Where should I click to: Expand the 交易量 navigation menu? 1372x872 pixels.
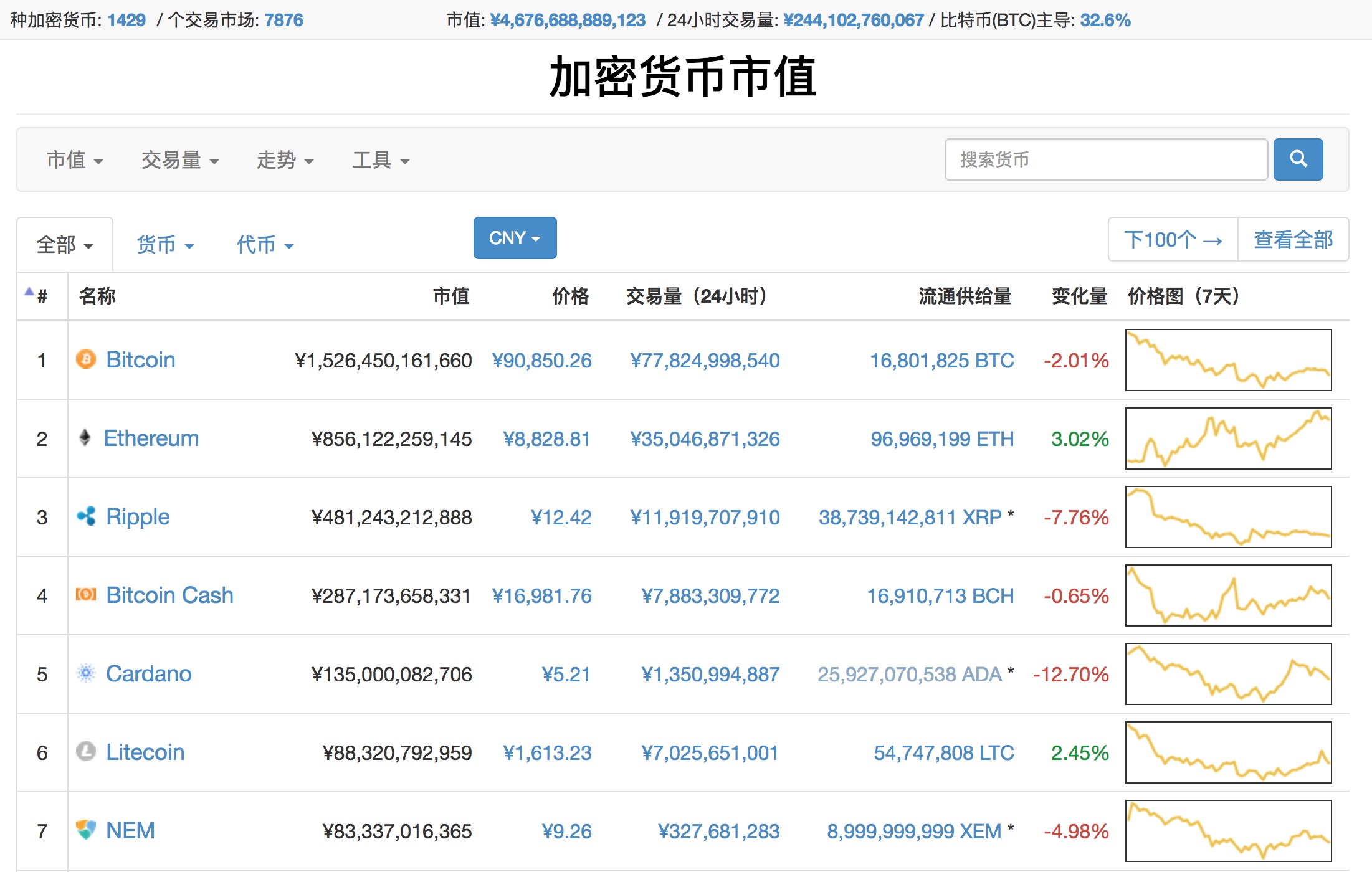coord(179,161)
